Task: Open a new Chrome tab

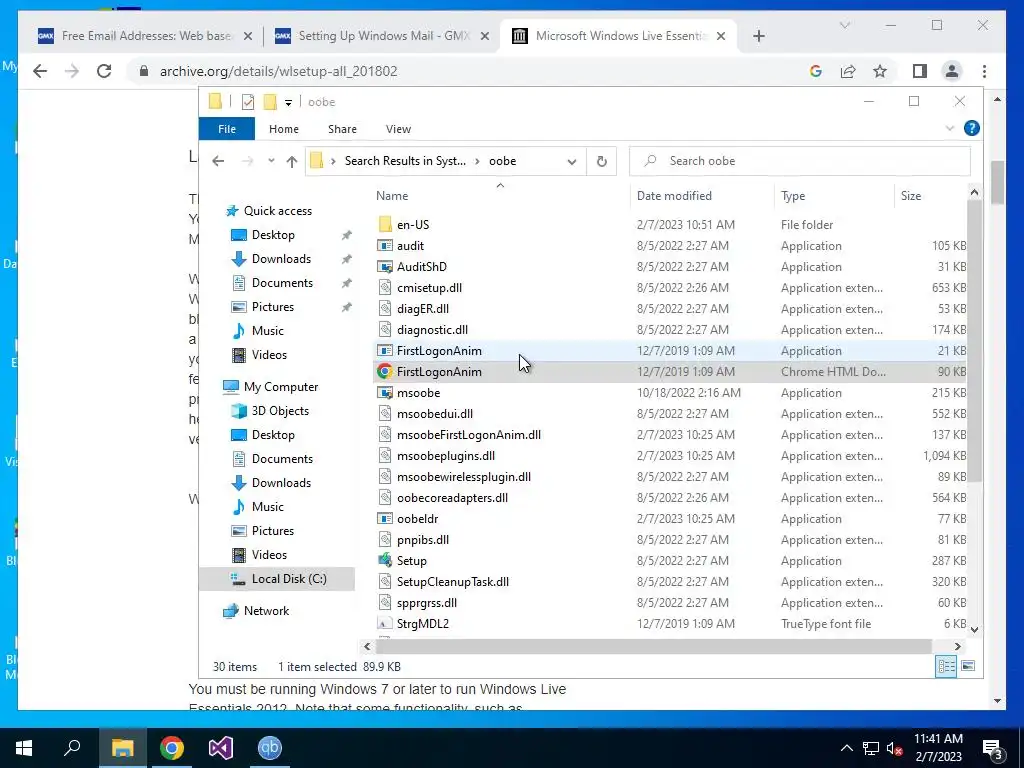Action: [758, 36]
